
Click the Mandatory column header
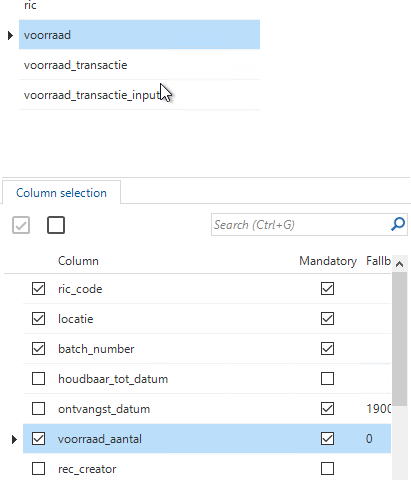[328, 261]
